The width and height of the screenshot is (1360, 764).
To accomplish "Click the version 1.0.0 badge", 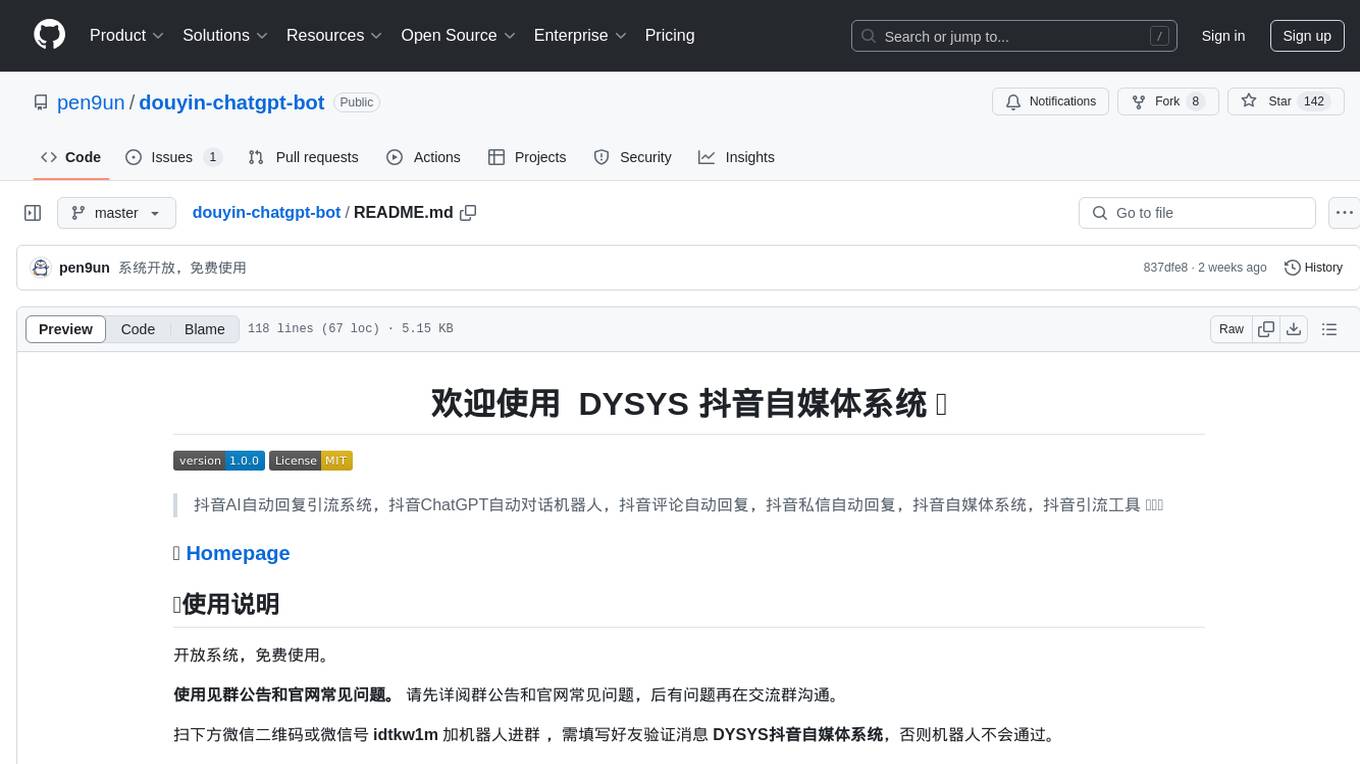I will [219, 460].
